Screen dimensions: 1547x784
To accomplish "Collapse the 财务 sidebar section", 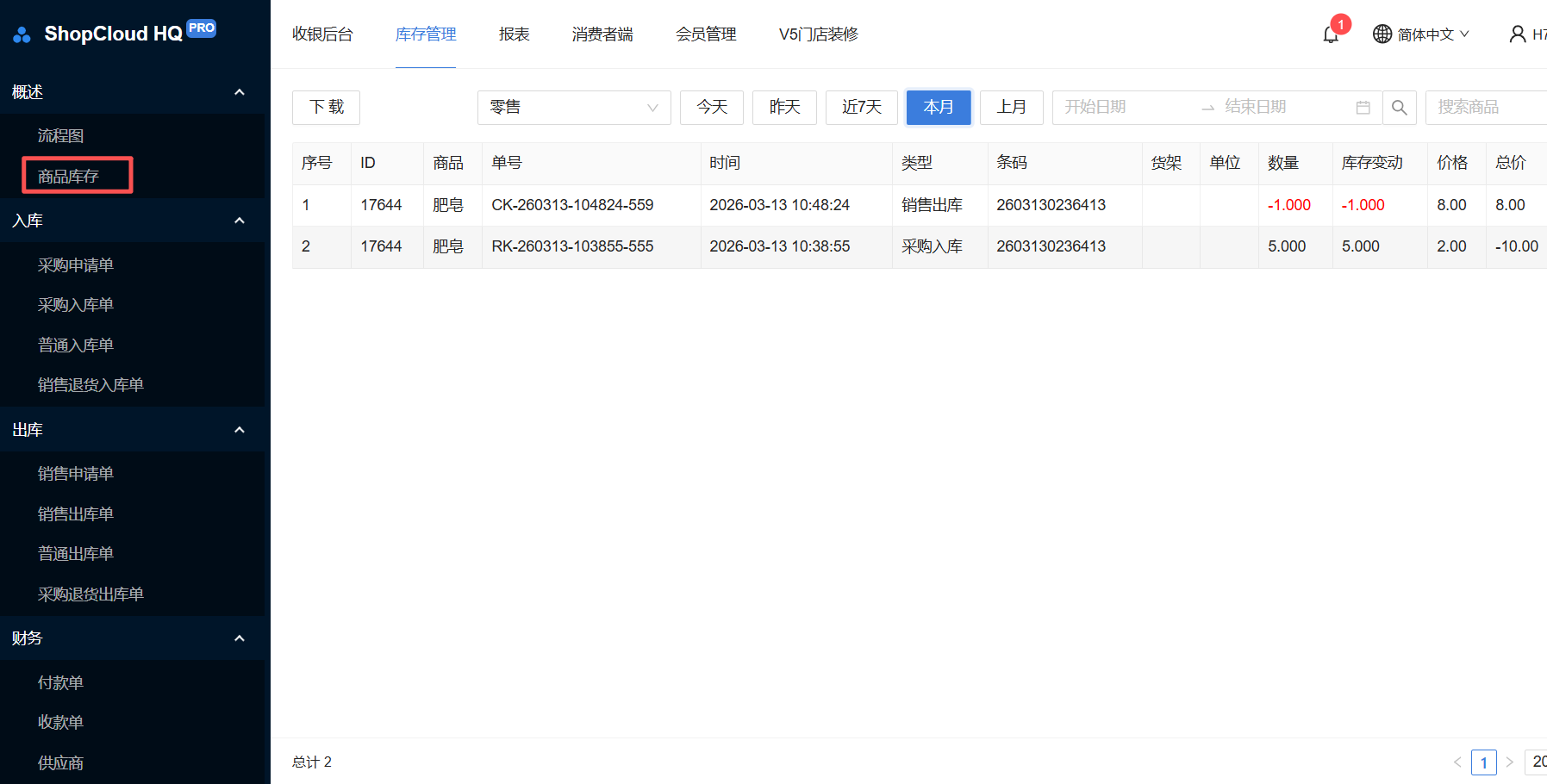I will click(x=240, y=638).
